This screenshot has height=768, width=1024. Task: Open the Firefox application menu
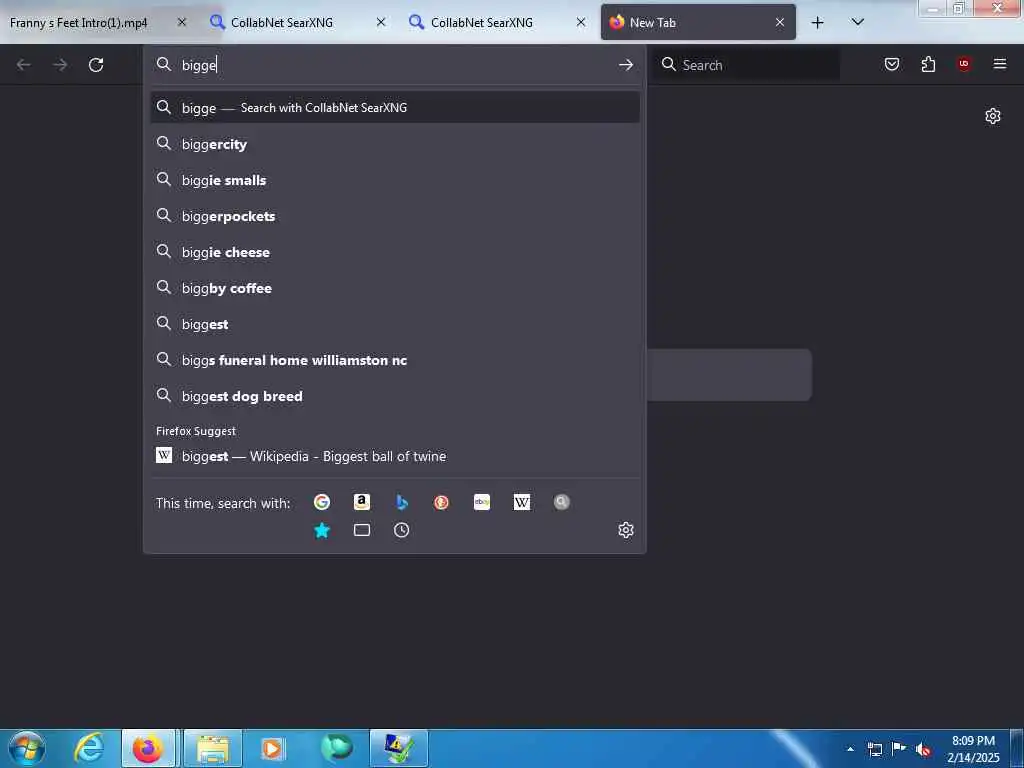click(x=1000, y=64)
